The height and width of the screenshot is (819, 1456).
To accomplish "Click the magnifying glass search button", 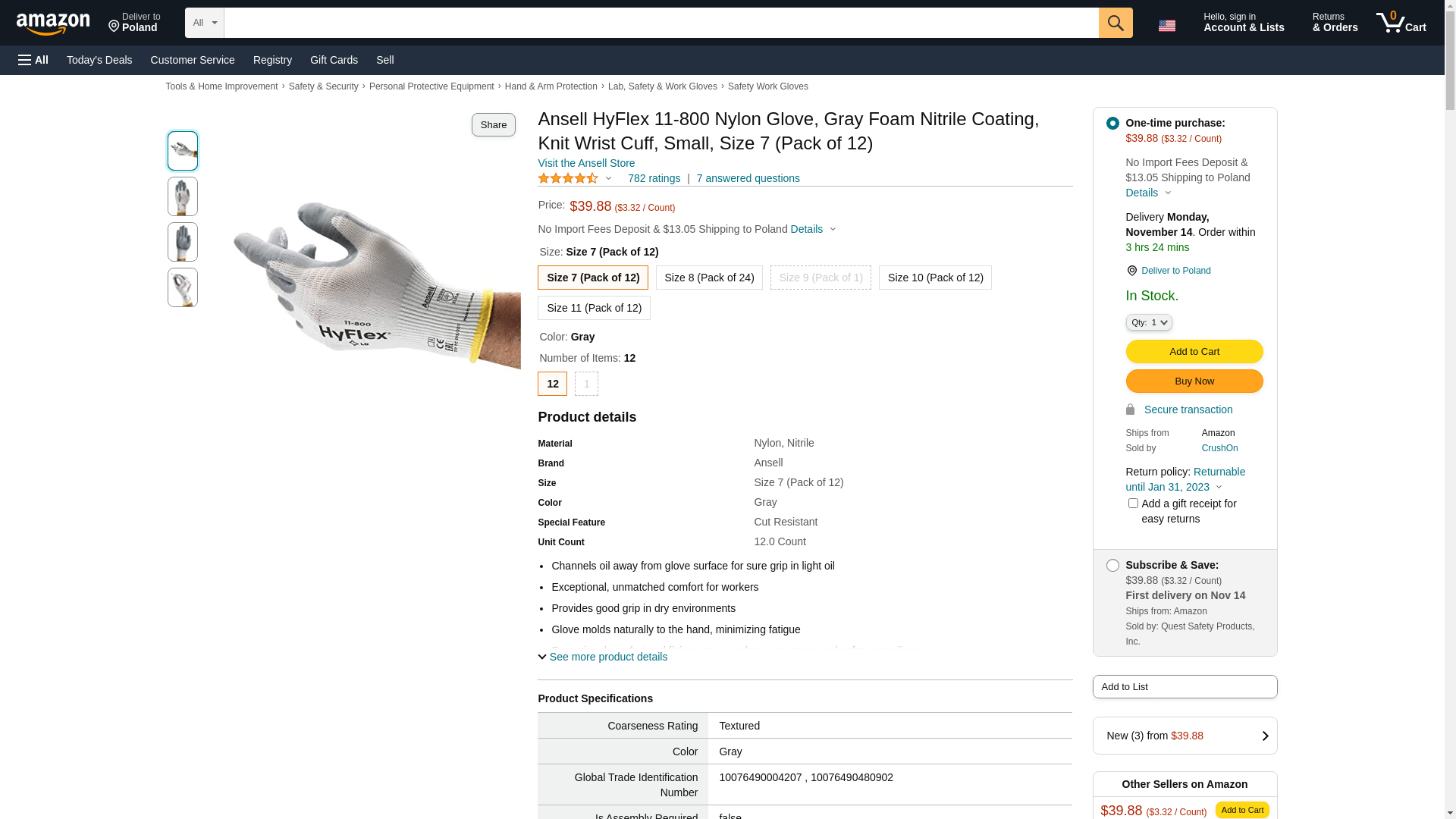I will [x=1115, y=23].
